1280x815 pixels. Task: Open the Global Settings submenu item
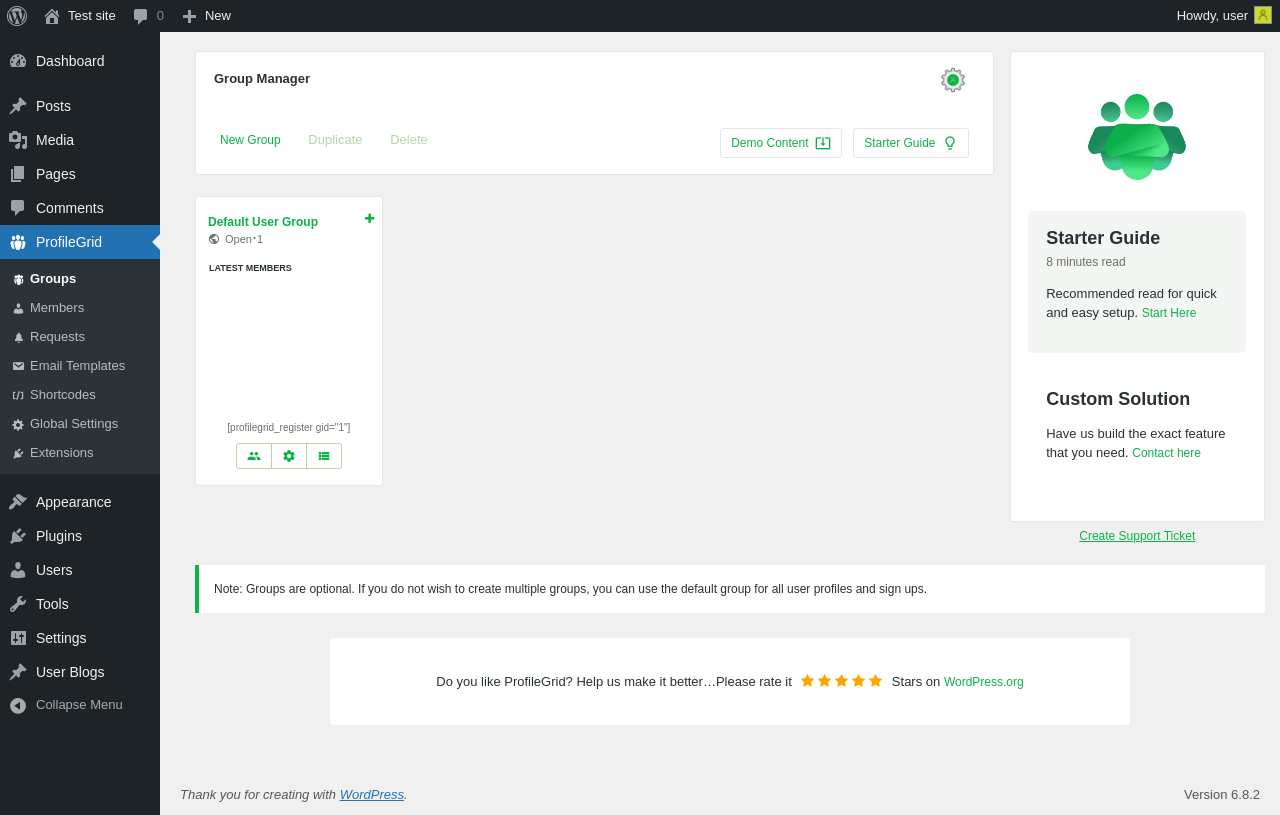(x=80, y=424)
